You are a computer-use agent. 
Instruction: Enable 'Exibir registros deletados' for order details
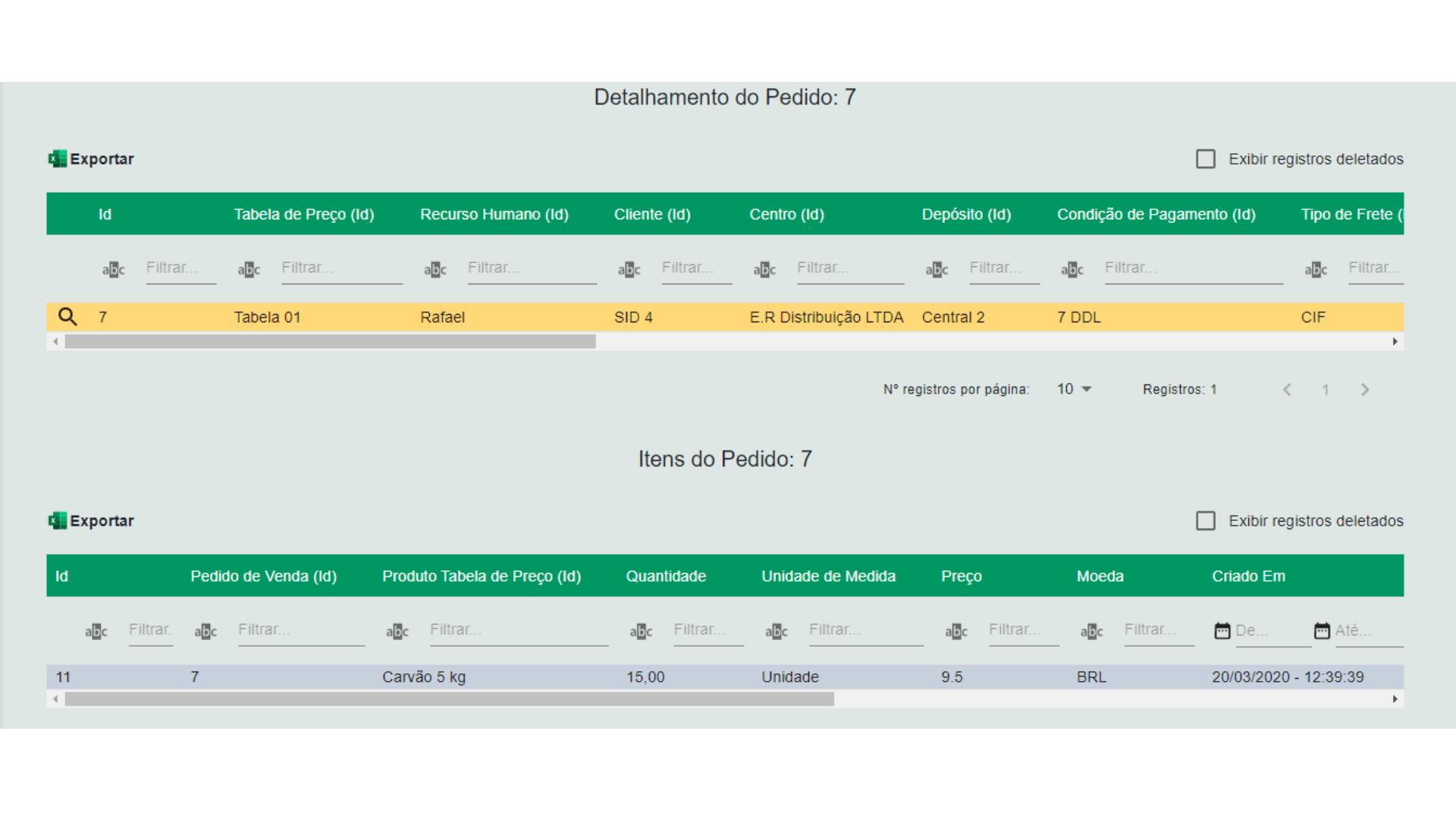pyautogui.click(x=1205, y=159)
